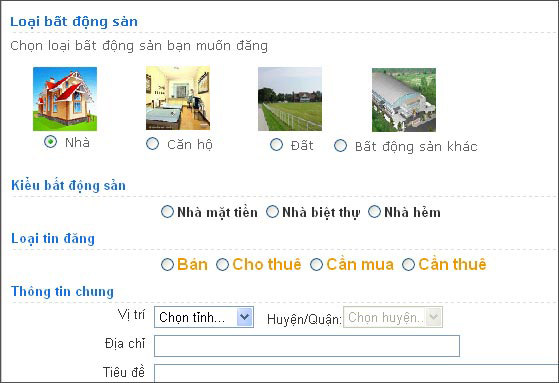Viewport: 559px width, 383px height.
Task: Pick the Cần mua radio option
Action: click(316, 265)
